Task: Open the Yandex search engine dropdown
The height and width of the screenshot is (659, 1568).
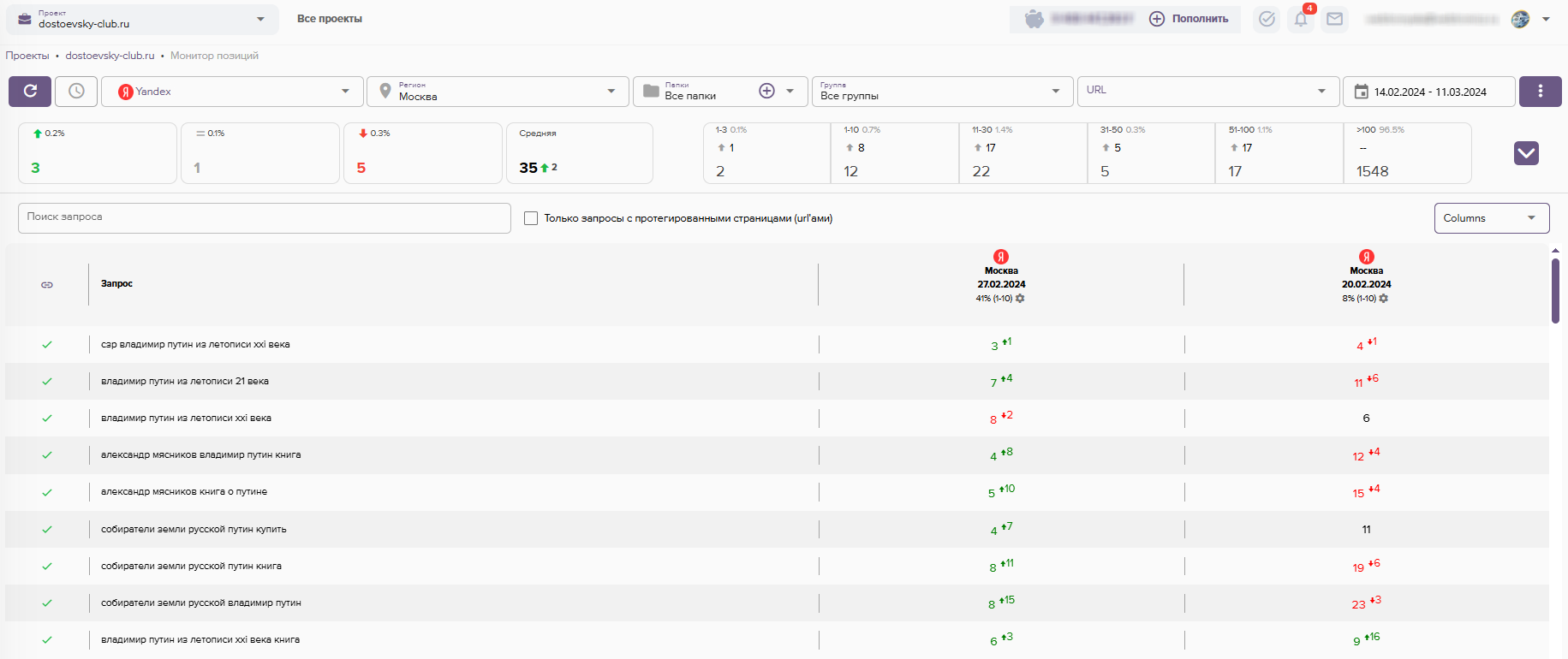Action: (x=234, y=92)
